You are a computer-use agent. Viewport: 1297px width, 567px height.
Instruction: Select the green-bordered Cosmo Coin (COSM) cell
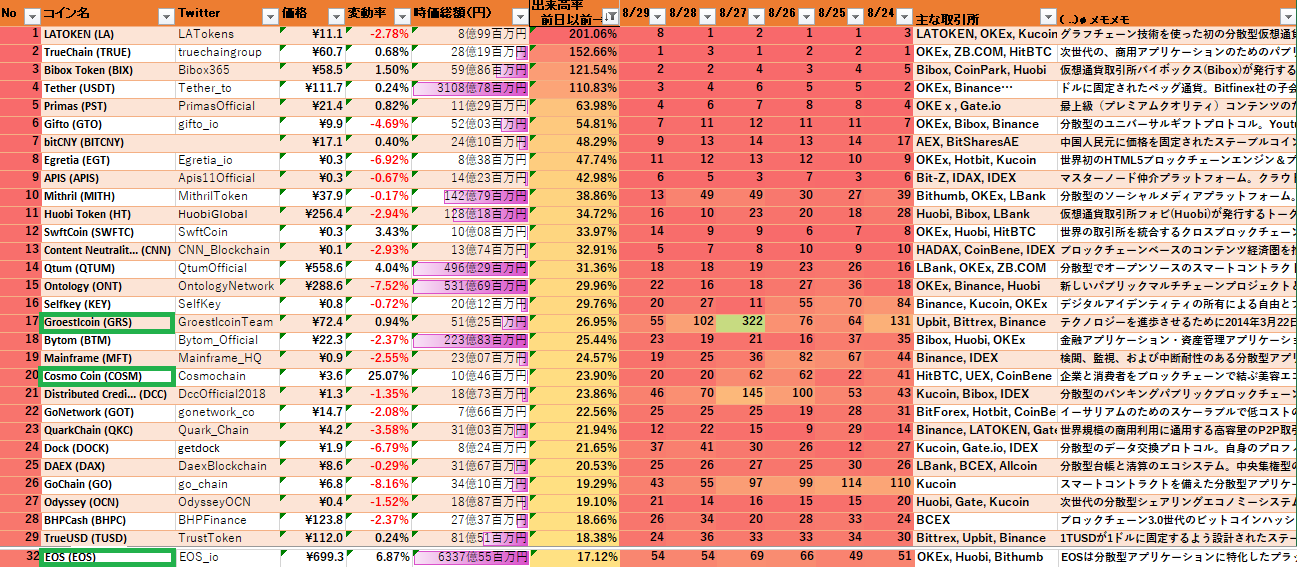108,376
